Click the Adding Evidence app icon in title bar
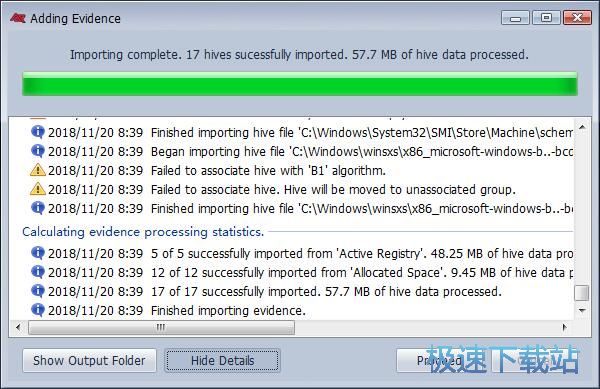This screenshot has width=600, height=389. (18, 18)
